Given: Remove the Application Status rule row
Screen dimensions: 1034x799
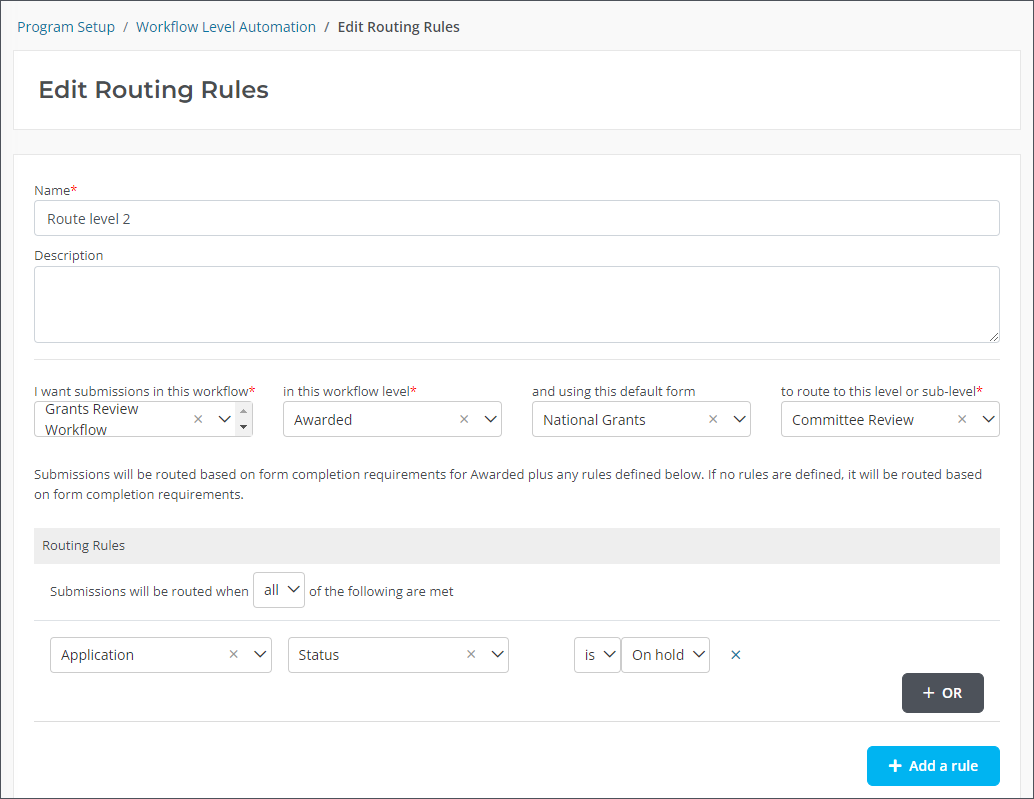Looking at the screenshot, I should click(x=736, y=655).
